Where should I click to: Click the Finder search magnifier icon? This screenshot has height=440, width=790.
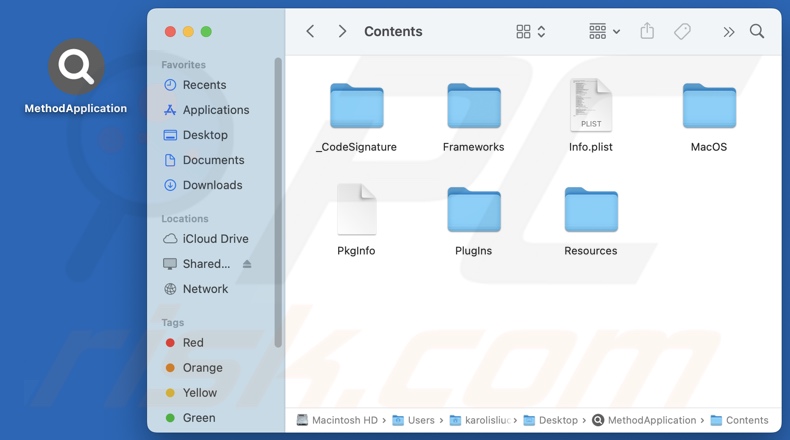[x=757, y=32]
